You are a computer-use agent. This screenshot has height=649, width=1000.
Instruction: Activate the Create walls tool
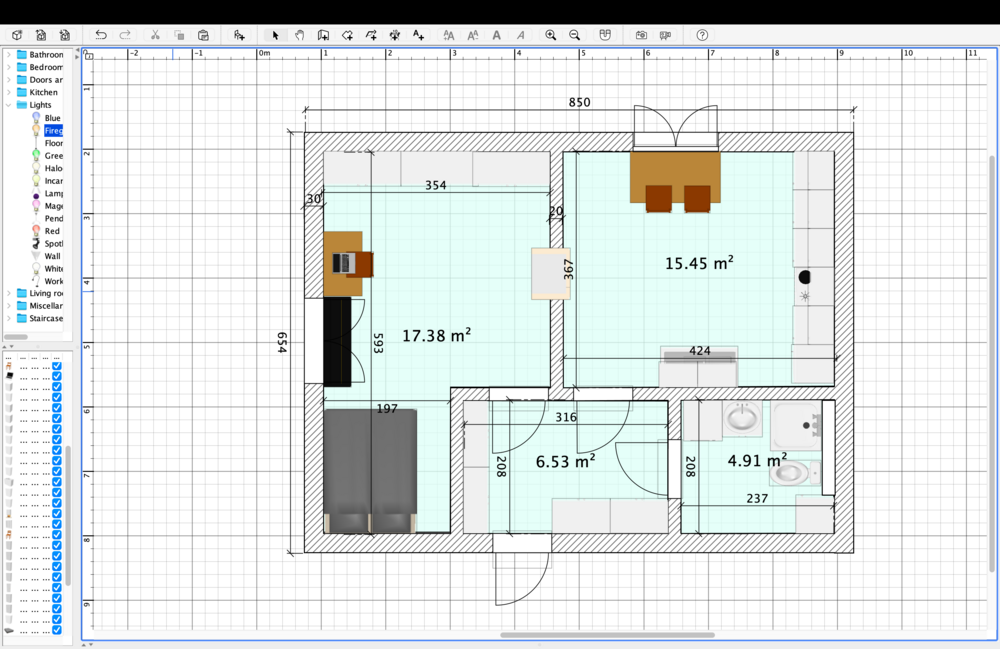click(323, 35)
